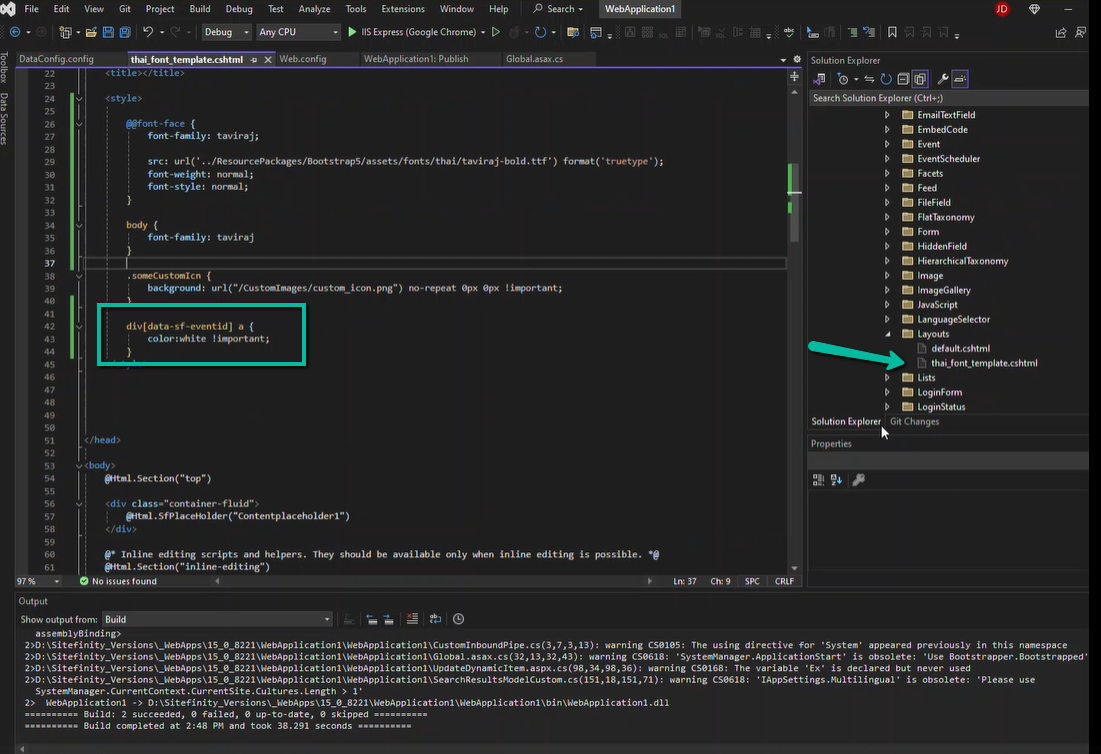Click the Search Solution Explorer input field

click(x=948, y=98)
